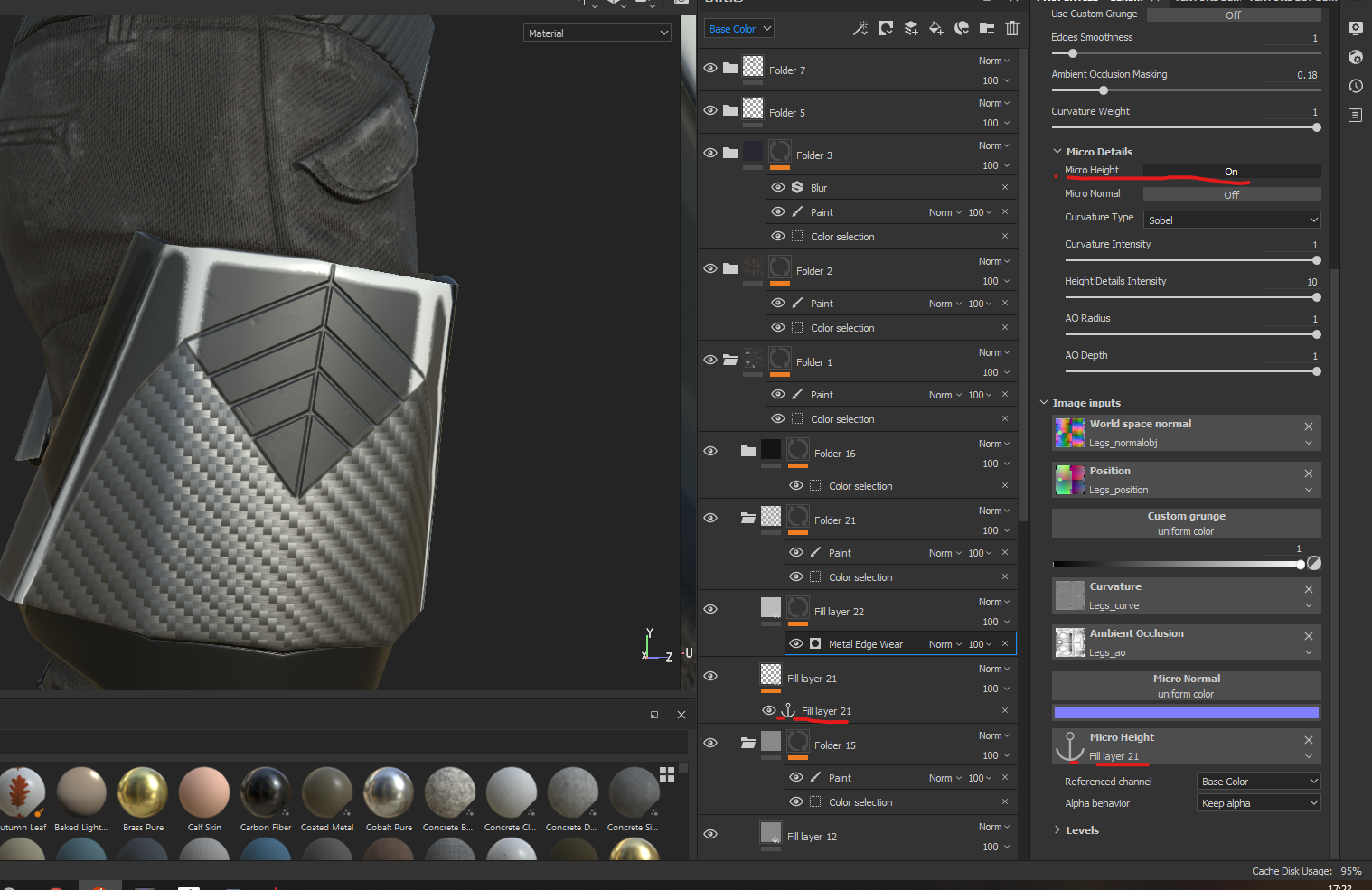The width and height of the screenshot is (1372, 890).
Task: Click the Ambient Occlusion Legs_ao input slot
Action: (1186, 642)
